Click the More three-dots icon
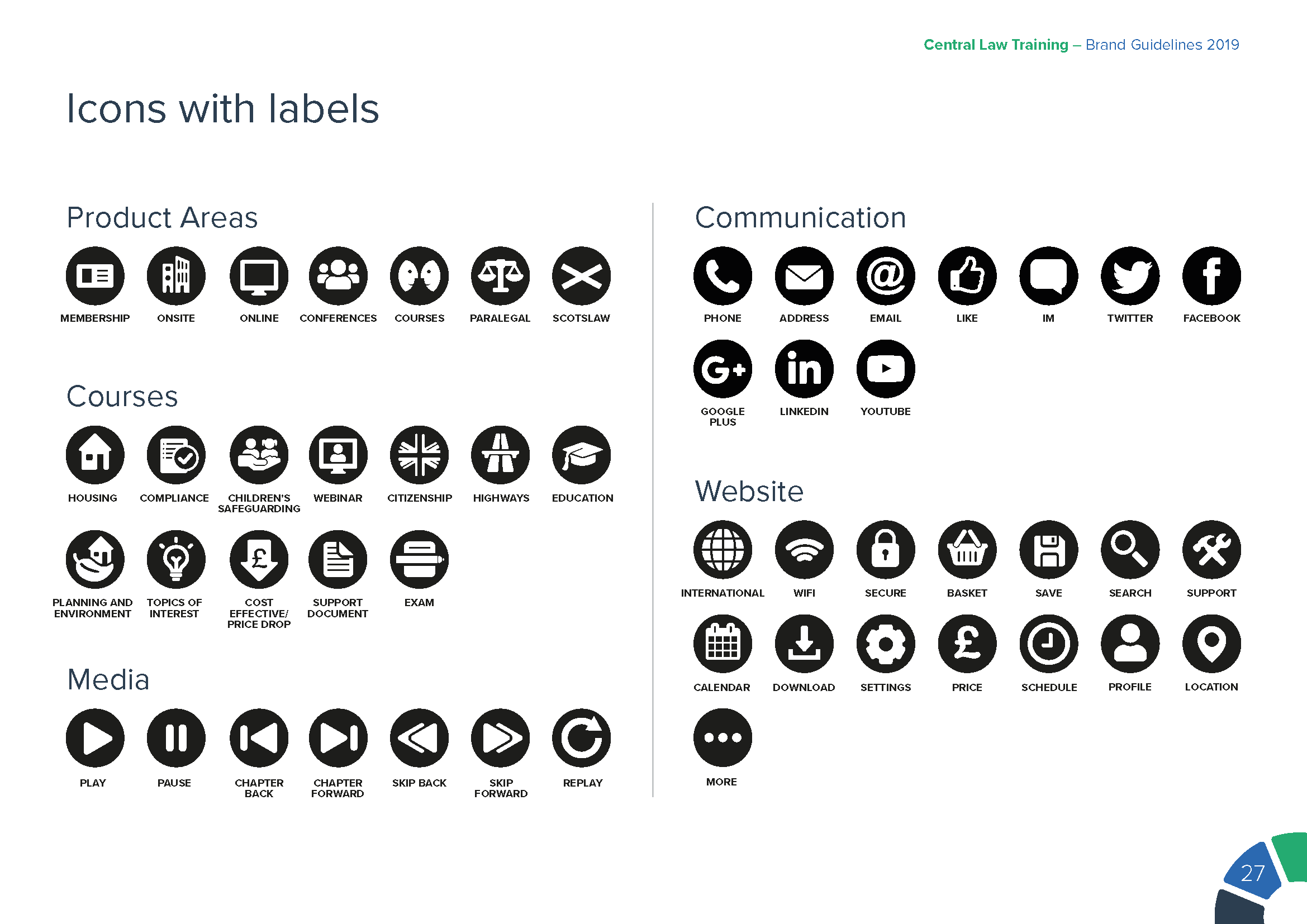The image size is (1307, 924). (x=723, y=738)
